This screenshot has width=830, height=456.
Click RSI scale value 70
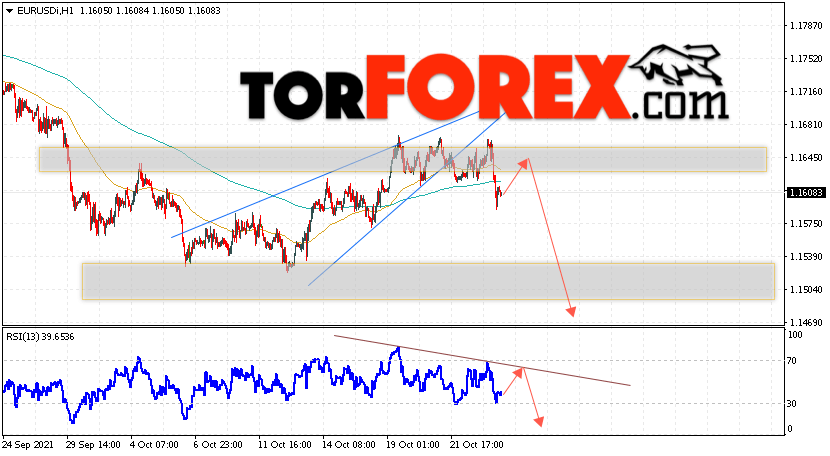[x=791, y=361]
